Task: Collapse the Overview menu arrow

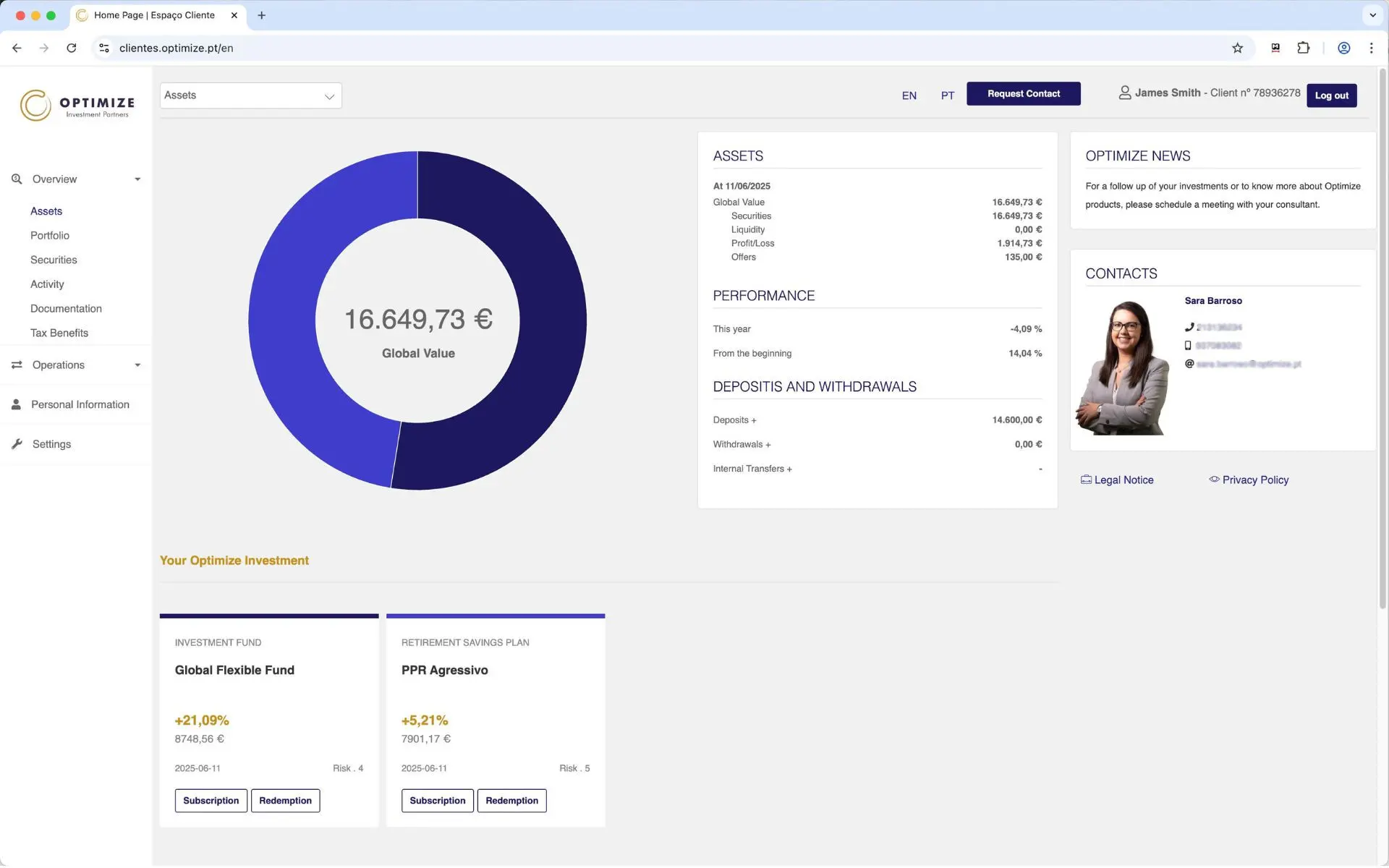Action: pyautogui.click(x=137, y=179)
